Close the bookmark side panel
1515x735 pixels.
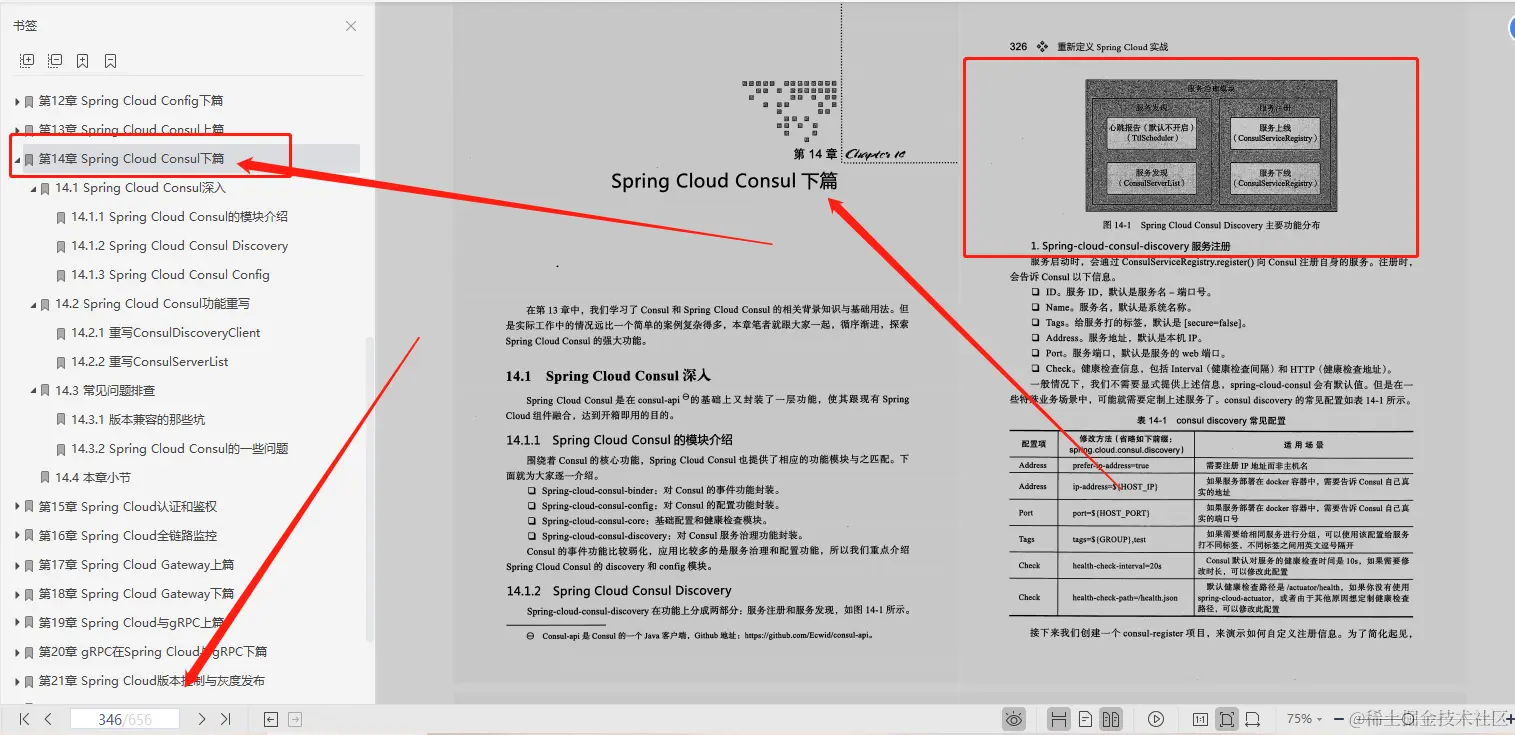click(351, 25)
